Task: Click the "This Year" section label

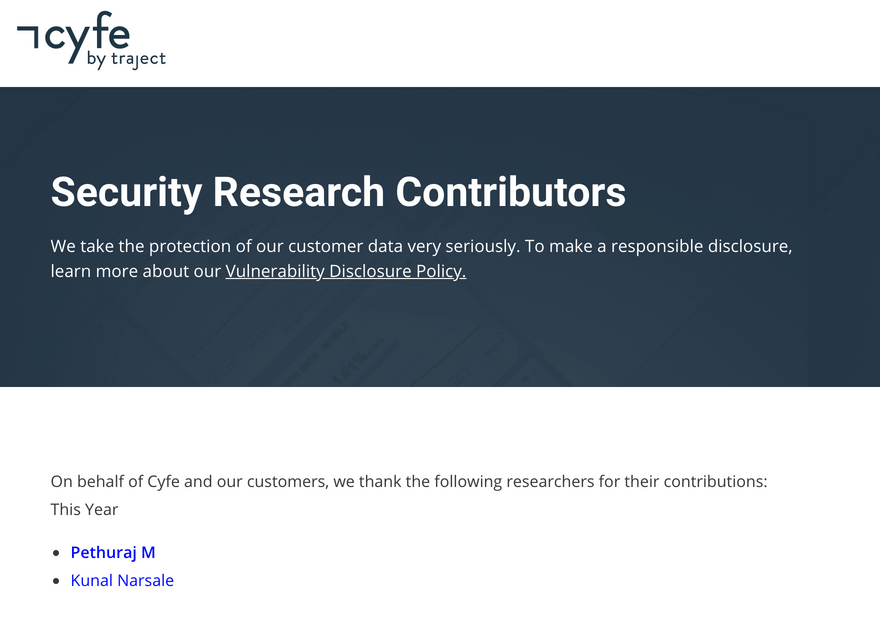Action: pyautogui.click(x=84, y=509)
